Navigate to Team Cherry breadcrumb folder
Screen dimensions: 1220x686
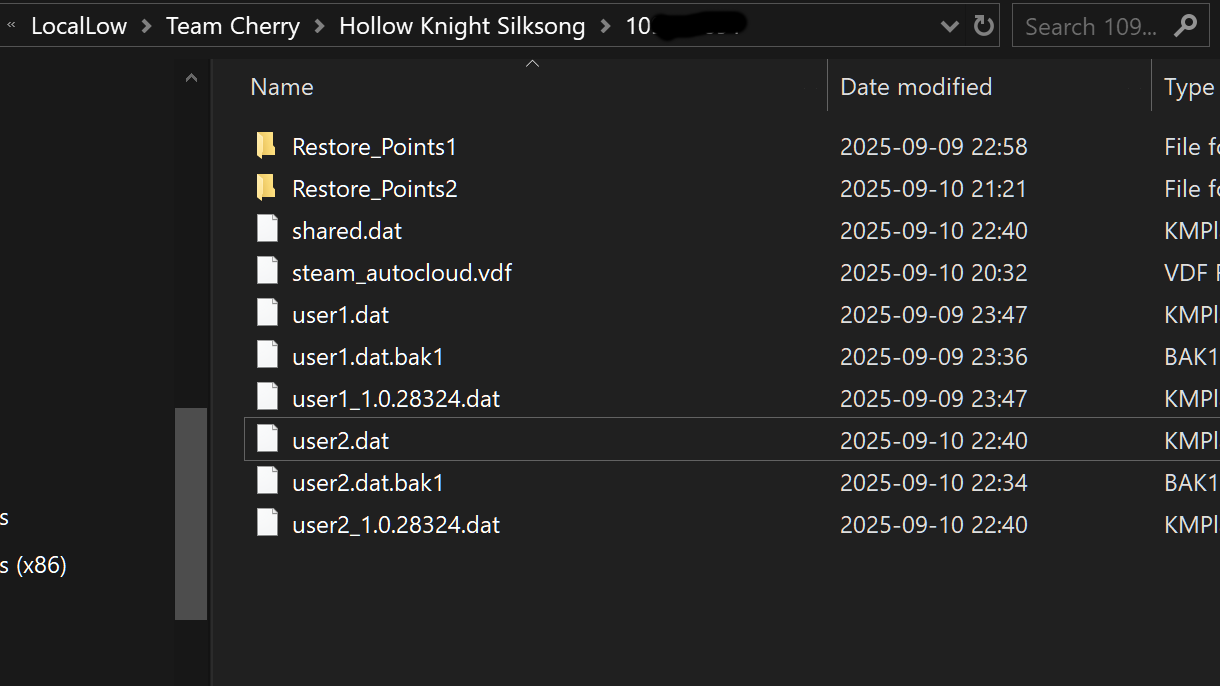point(233,27)
